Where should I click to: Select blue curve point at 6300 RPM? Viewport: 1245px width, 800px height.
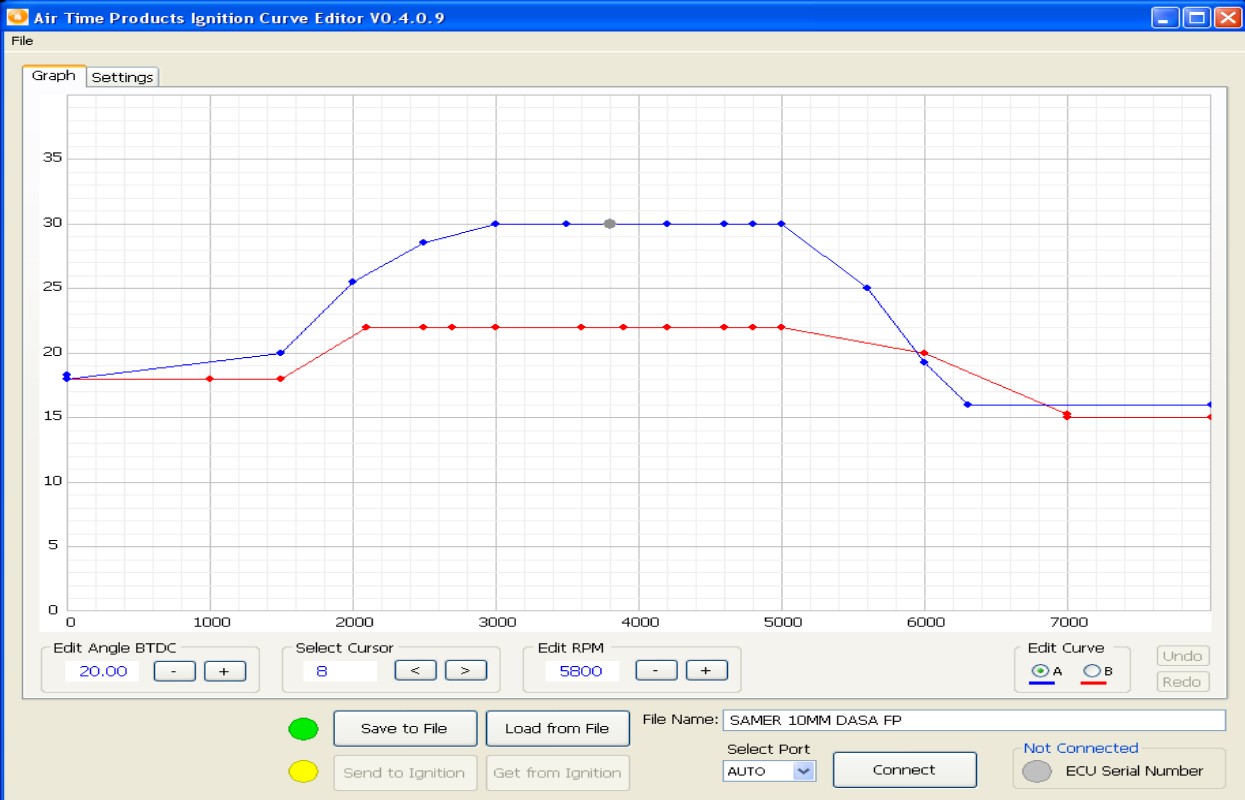967,405
